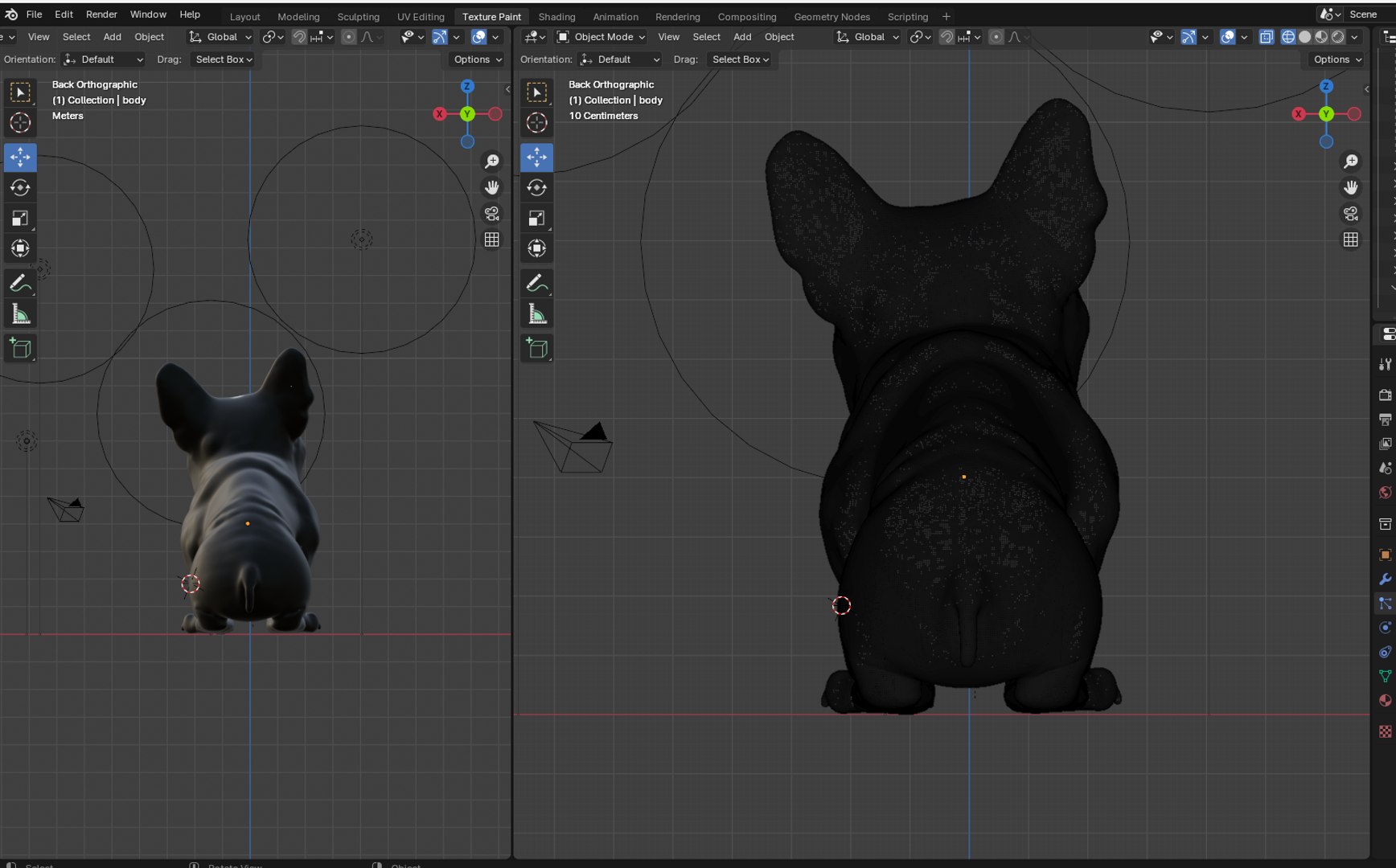Viewport: 1396px width, 868px height.
Task: Open View menu in left viewport header
Action: click(39, 37)
